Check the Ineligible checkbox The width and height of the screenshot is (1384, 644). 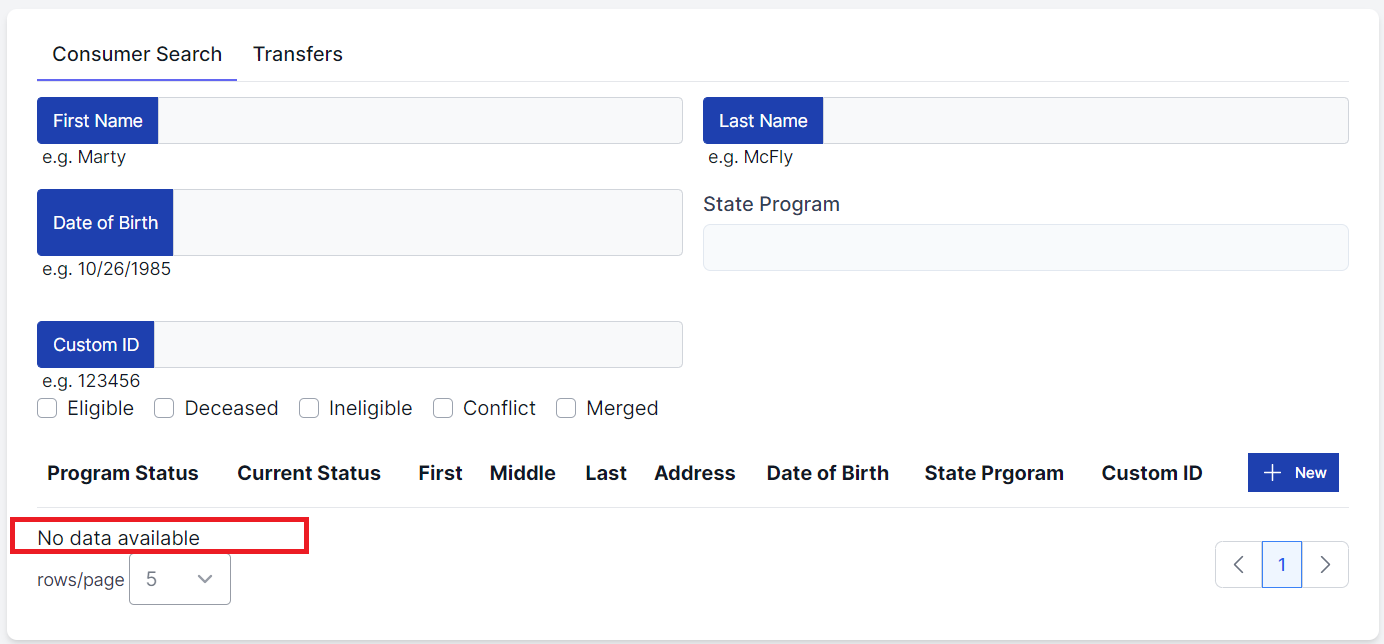309,408
